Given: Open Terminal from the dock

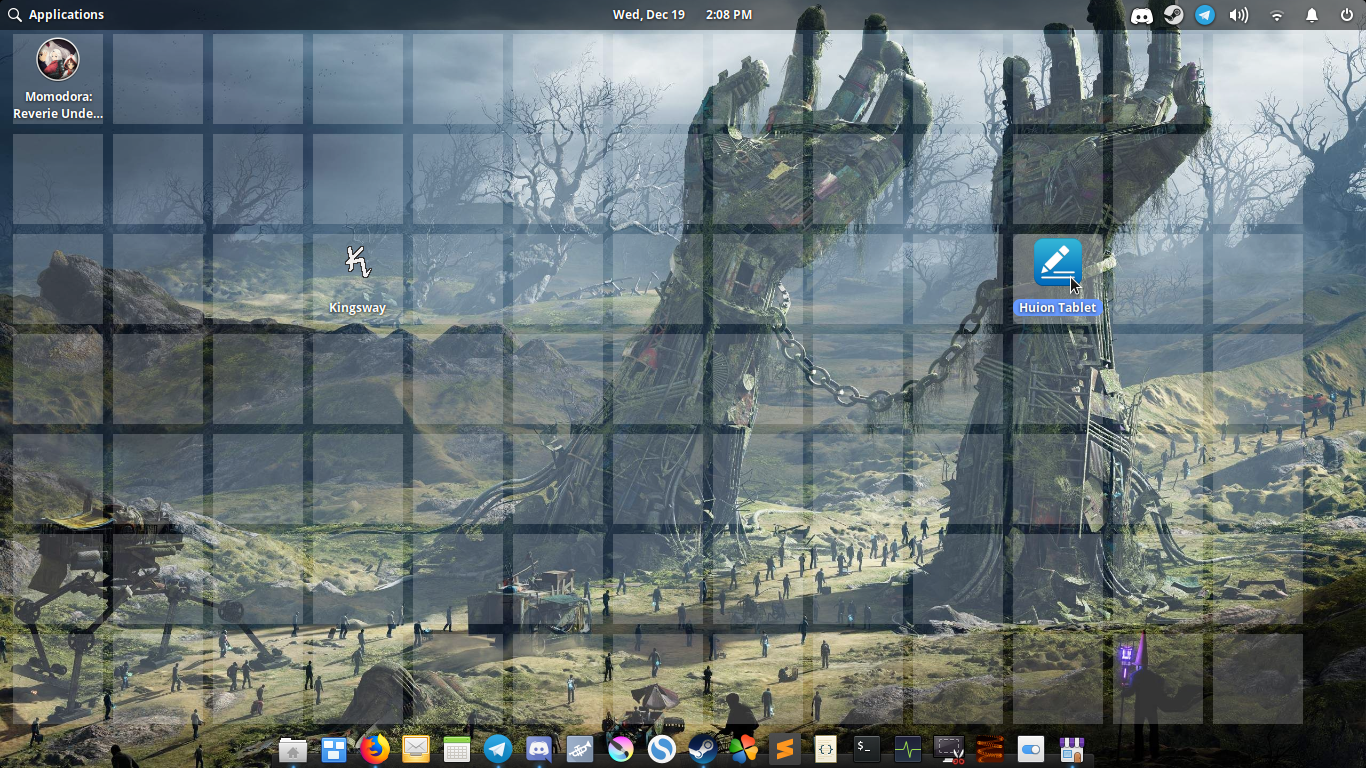Looking at the screenshot, I should (867, 749).
